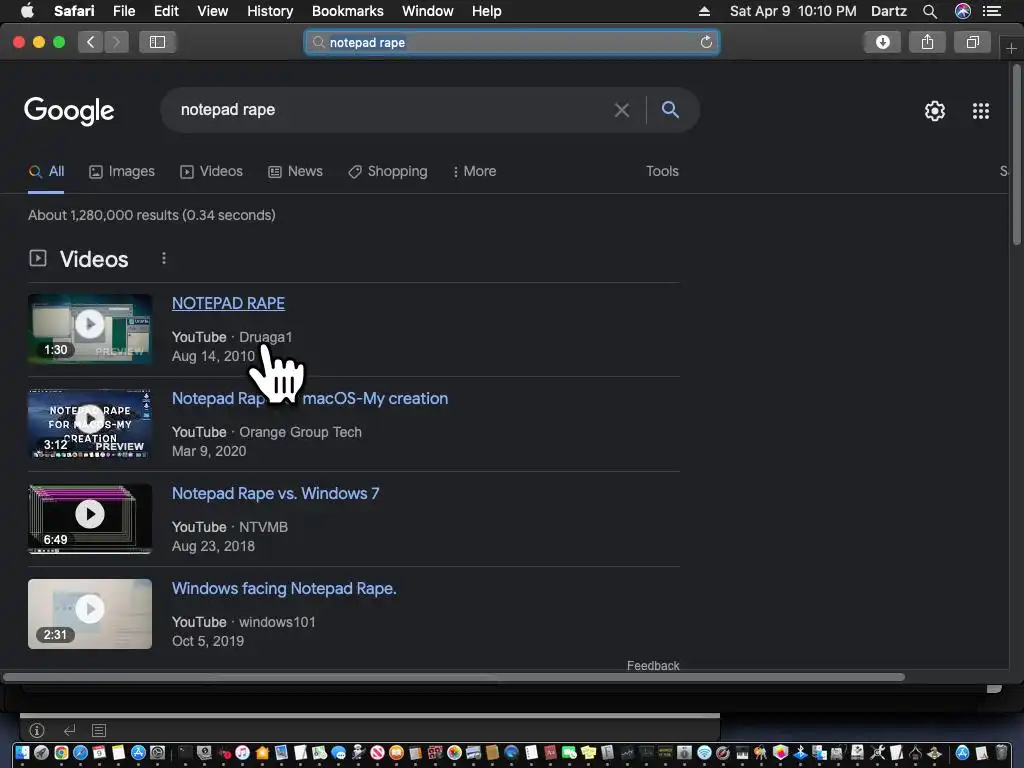
Task: Open the Edit menu
Action: tap(166, 11)
